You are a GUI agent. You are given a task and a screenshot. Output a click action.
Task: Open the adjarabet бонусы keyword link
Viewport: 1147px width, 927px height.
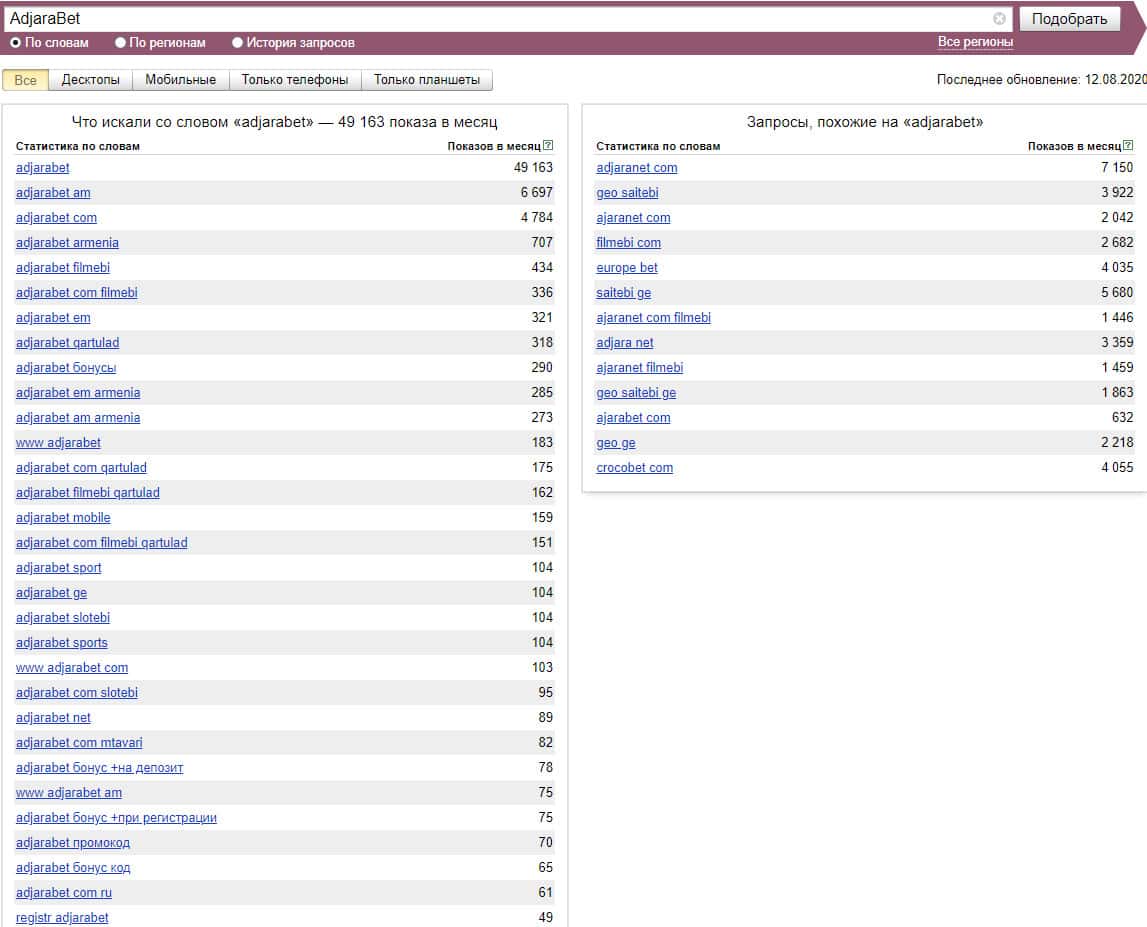click(x=66, y=368)
